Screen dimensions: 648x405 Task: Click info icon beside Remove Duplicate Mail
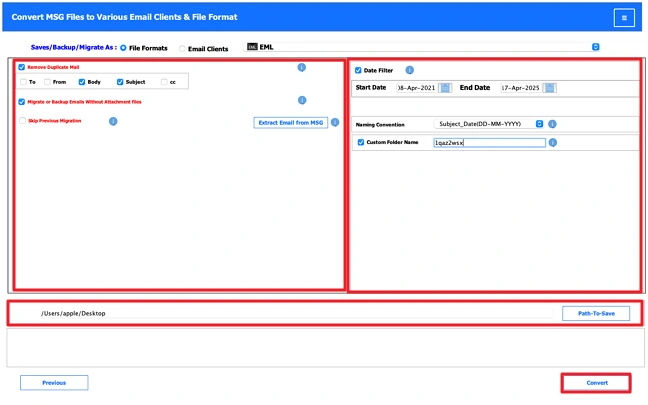pyautogui.click(x=302, y=67)
